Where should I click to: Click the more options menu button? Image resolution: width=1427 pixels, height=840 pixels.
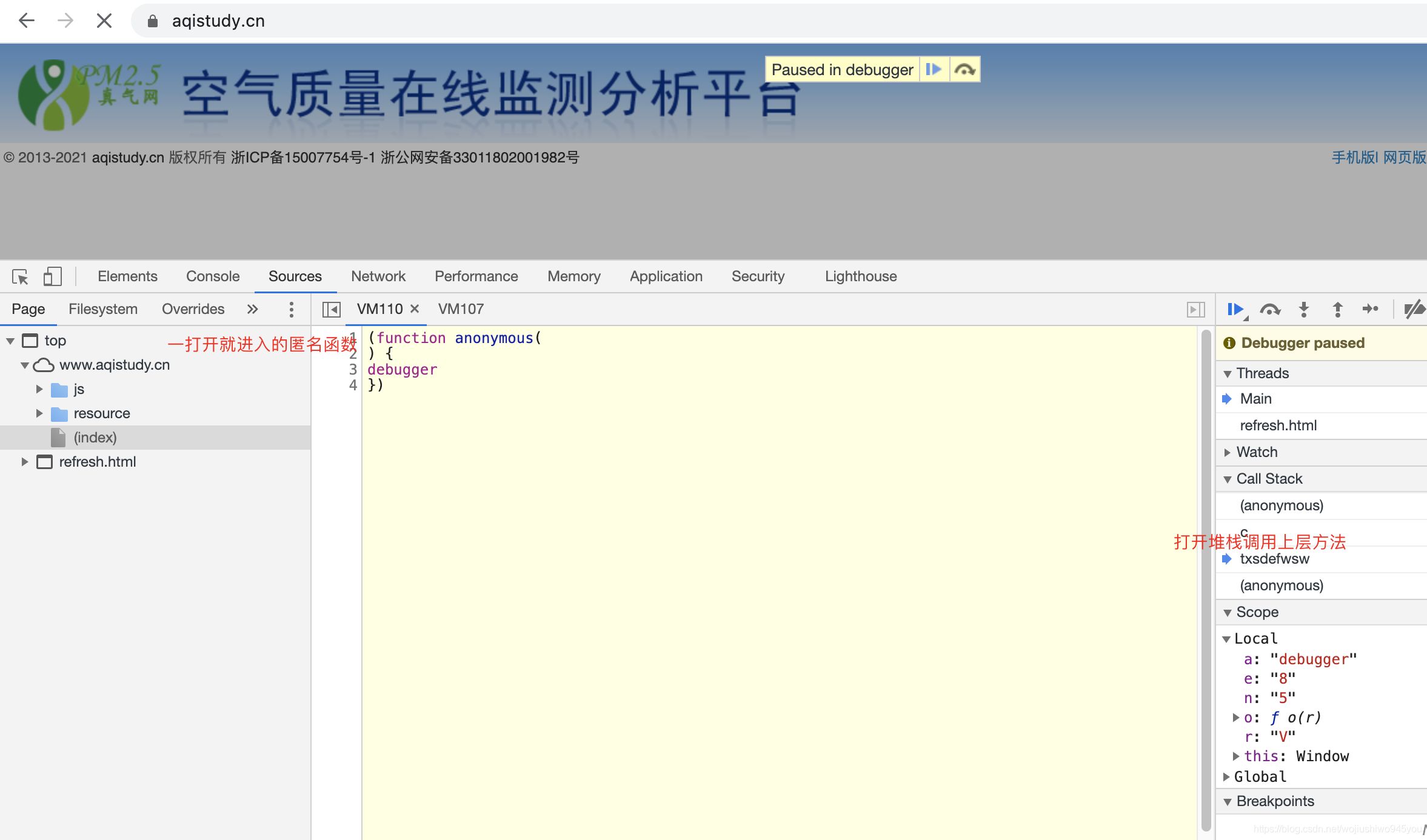pos(291,308)
